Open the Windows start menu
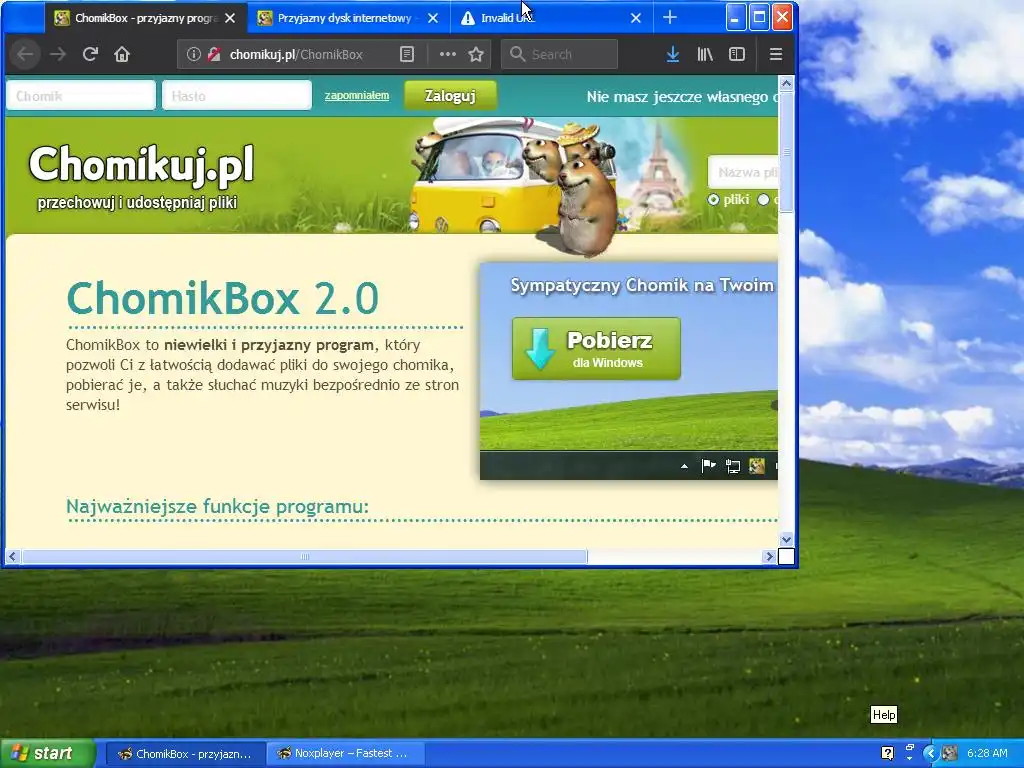Screen dimensions: 1024x768 [47, 754]
